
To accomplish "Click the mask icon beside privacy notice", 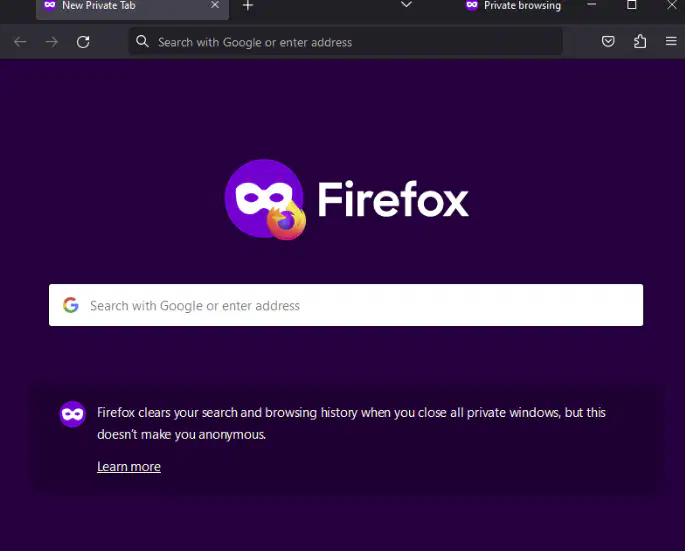I will coord(73,414).
